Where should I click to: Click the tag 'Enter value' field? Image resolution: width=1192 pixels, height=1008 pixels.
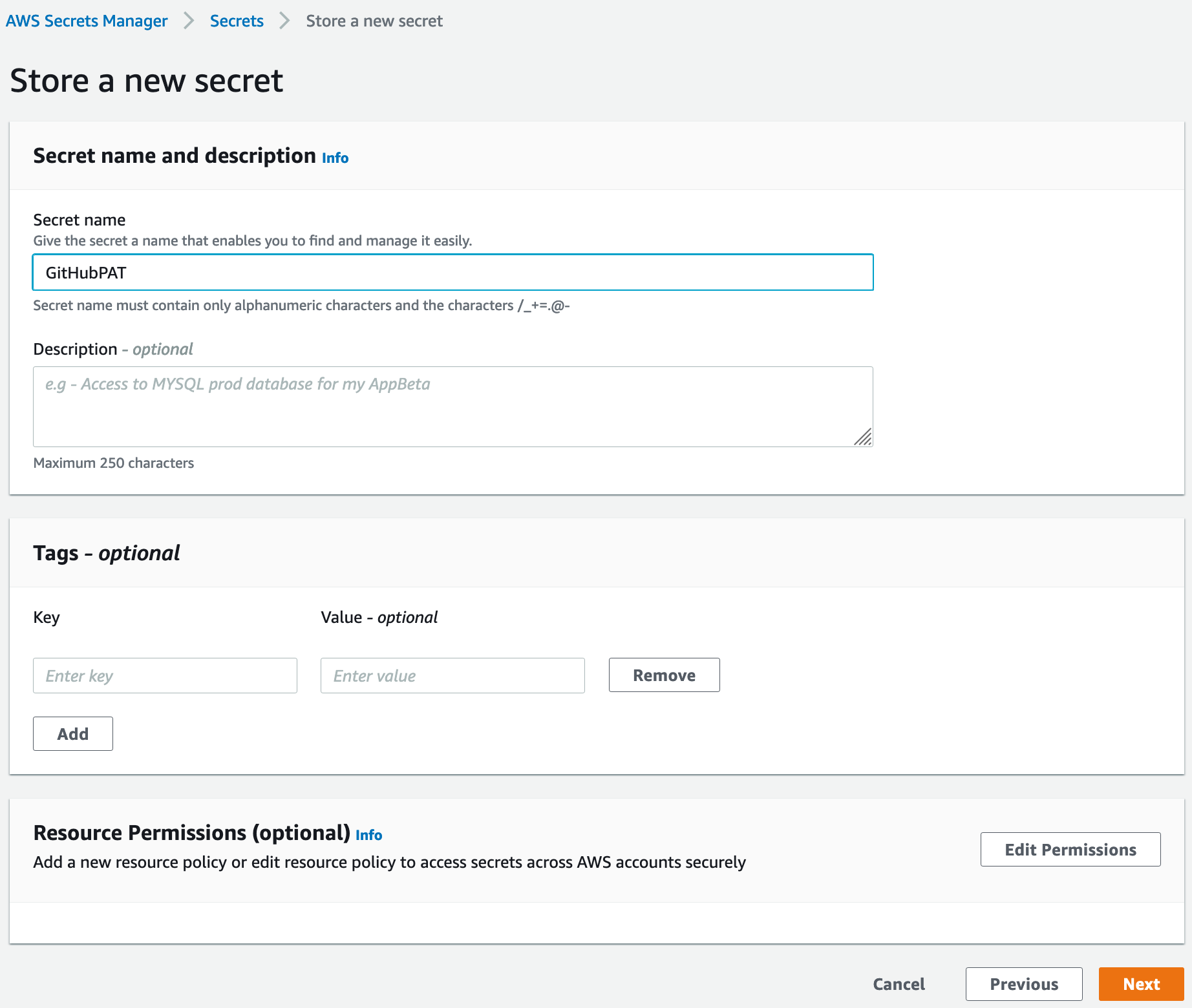click(452, 676)
